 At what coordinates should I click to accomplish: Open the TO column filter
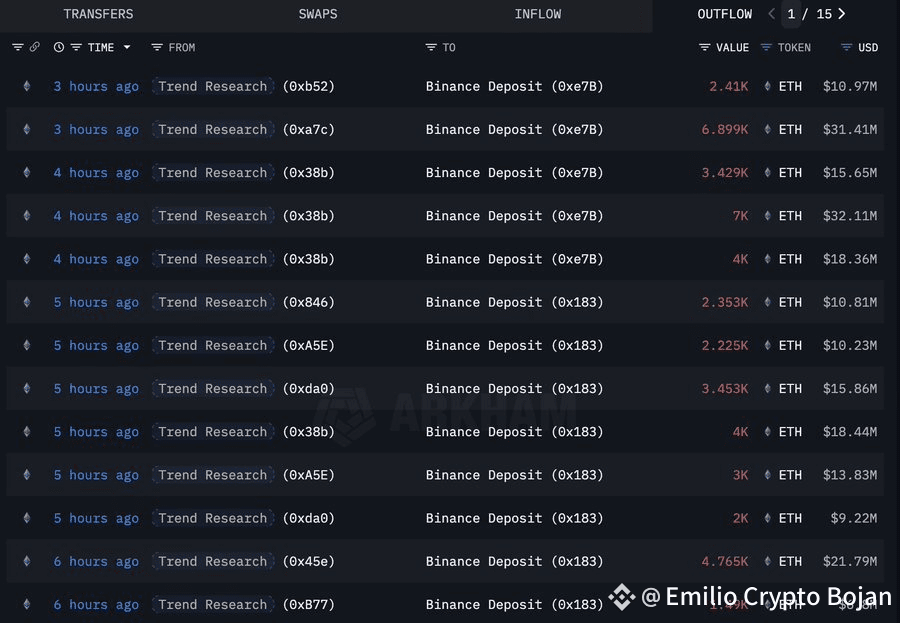tap(431, 47)
